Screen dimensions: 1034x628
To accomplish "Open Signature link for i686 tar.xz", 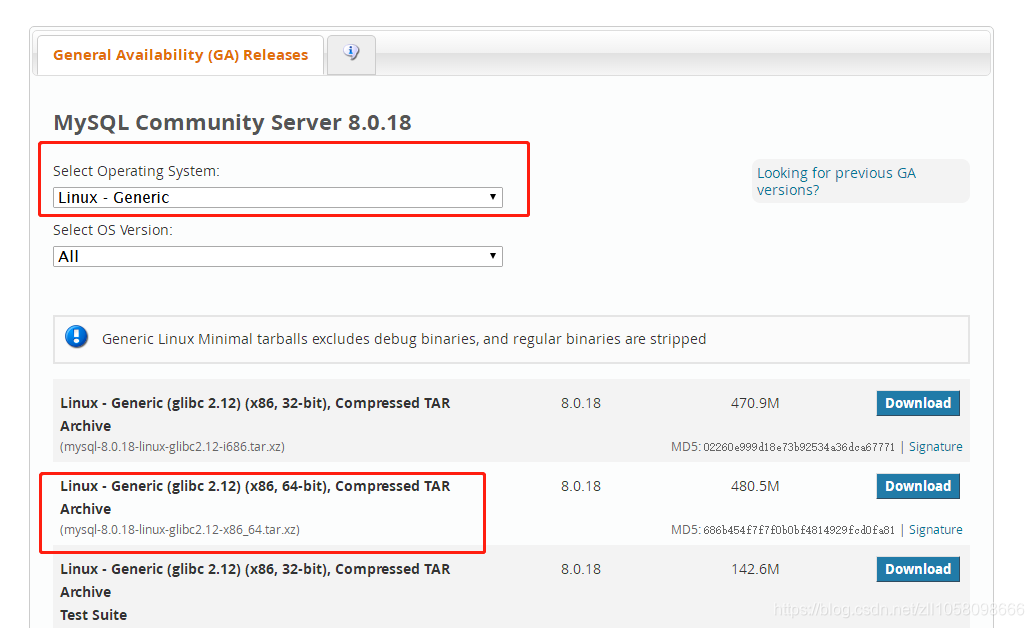I will [936, 447].
